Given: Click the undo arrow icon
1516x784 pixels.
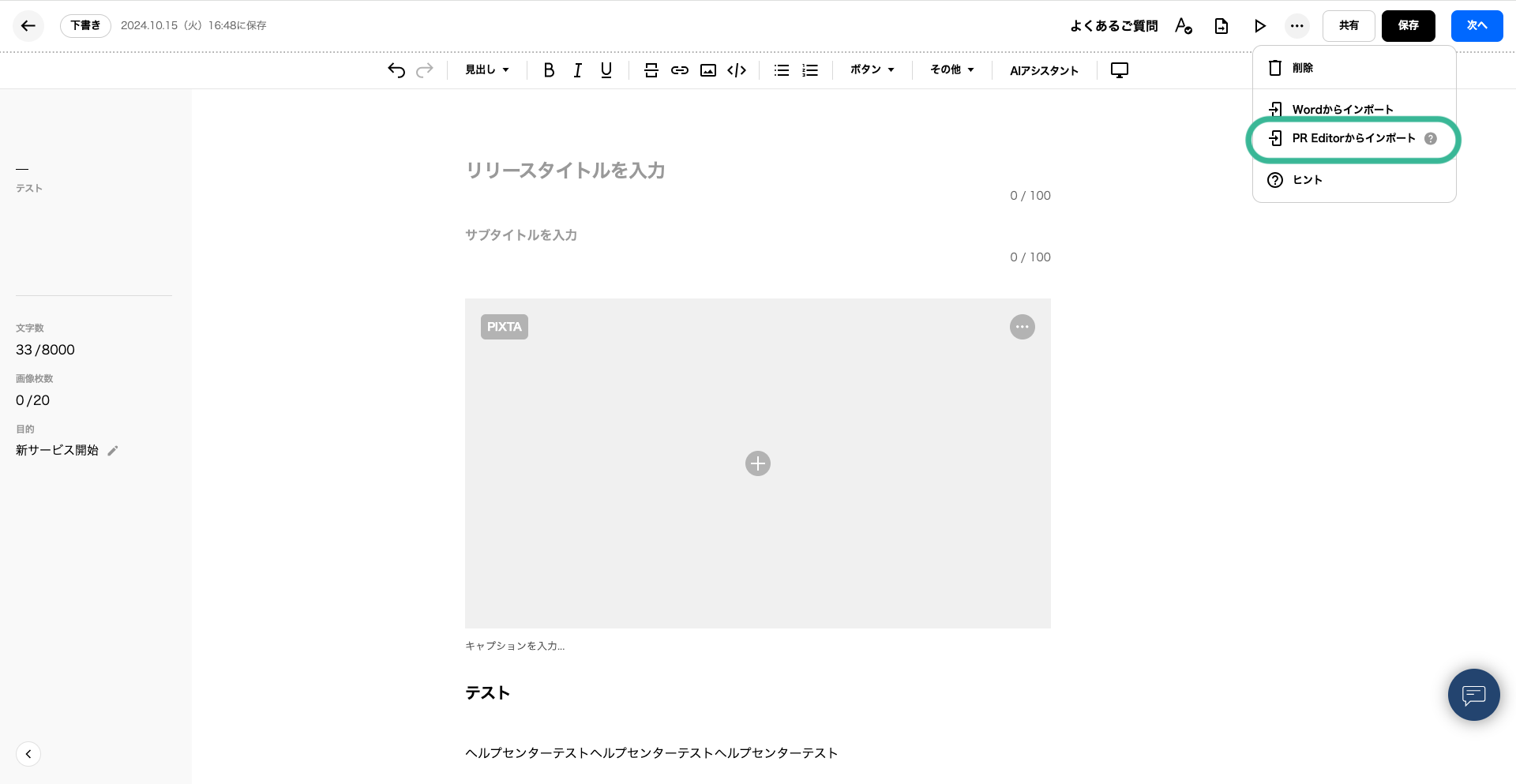Looking at the screenshot, I should pos(396,70).
